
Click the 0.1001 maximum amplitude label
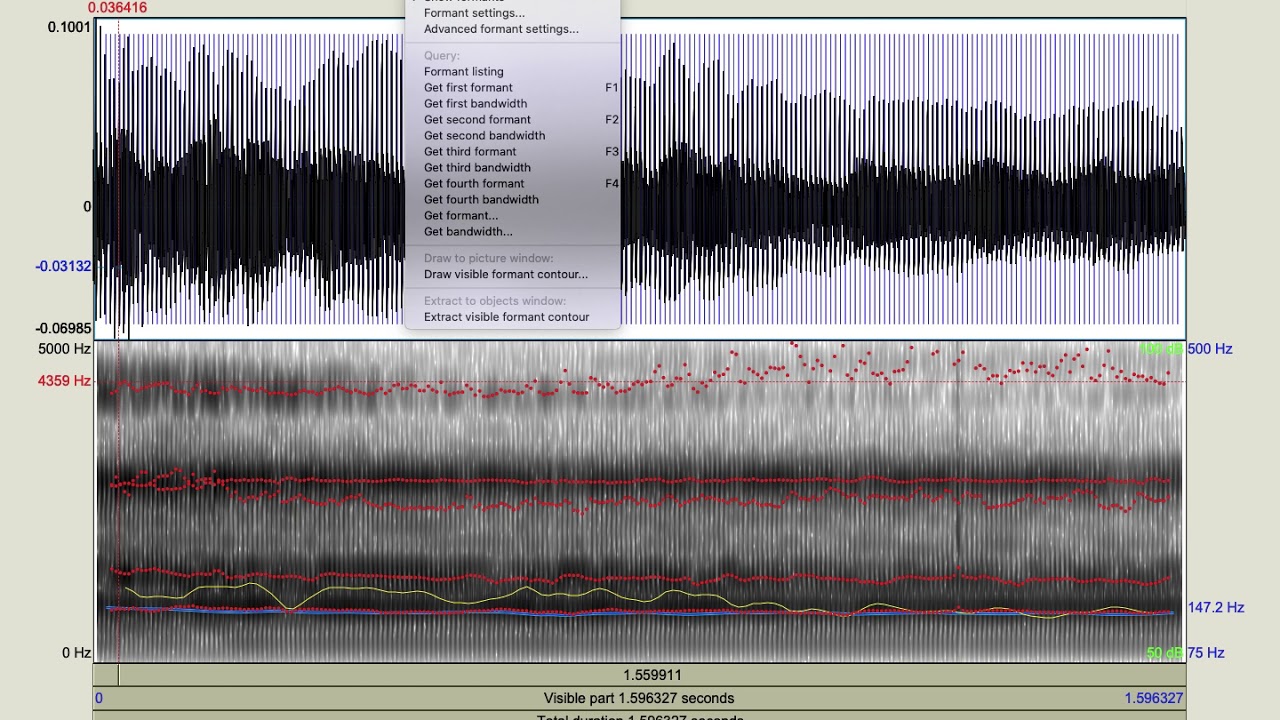click(x=69, y=27)
